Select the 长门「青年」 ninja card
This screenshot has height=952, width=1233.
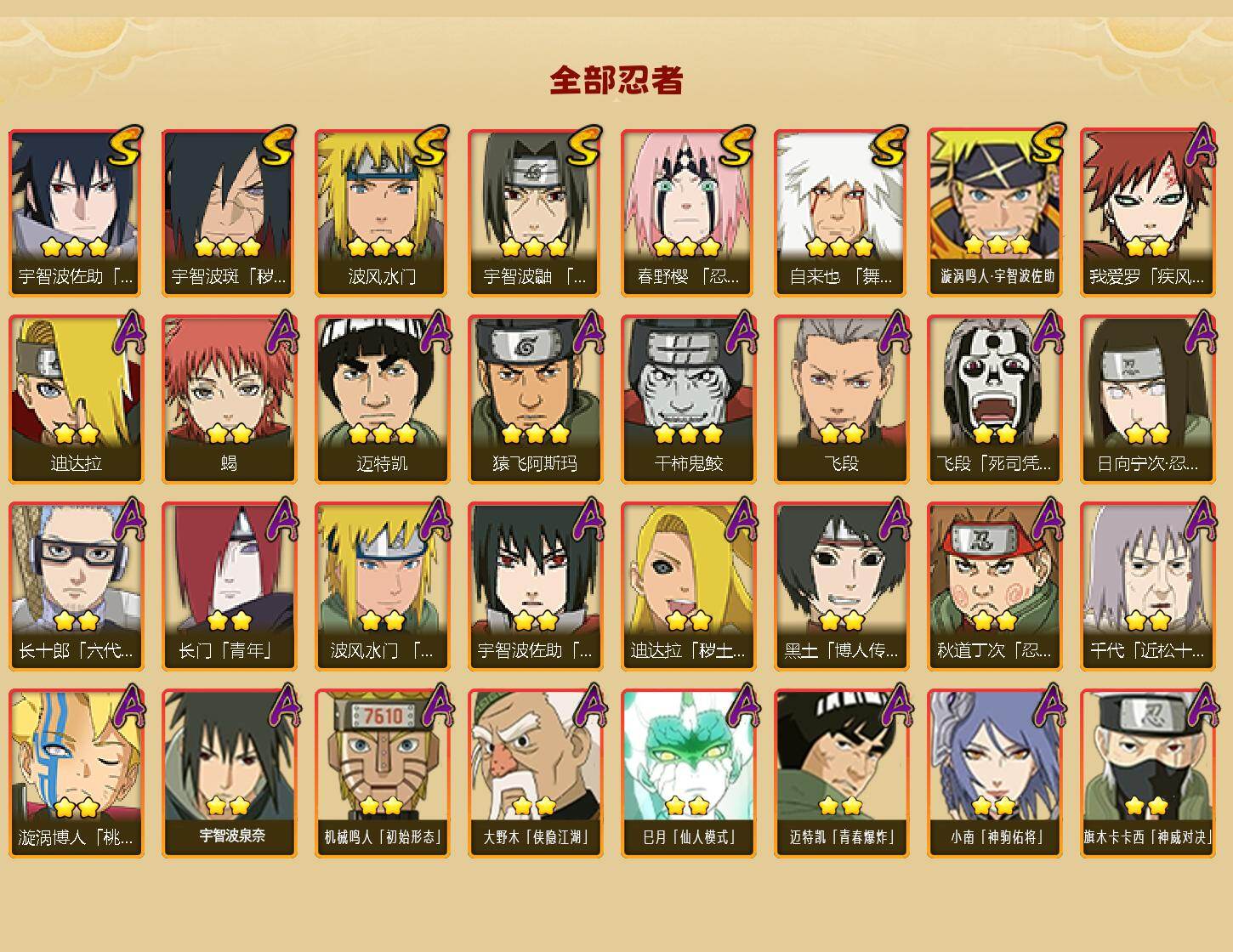[x=229, y=586]
